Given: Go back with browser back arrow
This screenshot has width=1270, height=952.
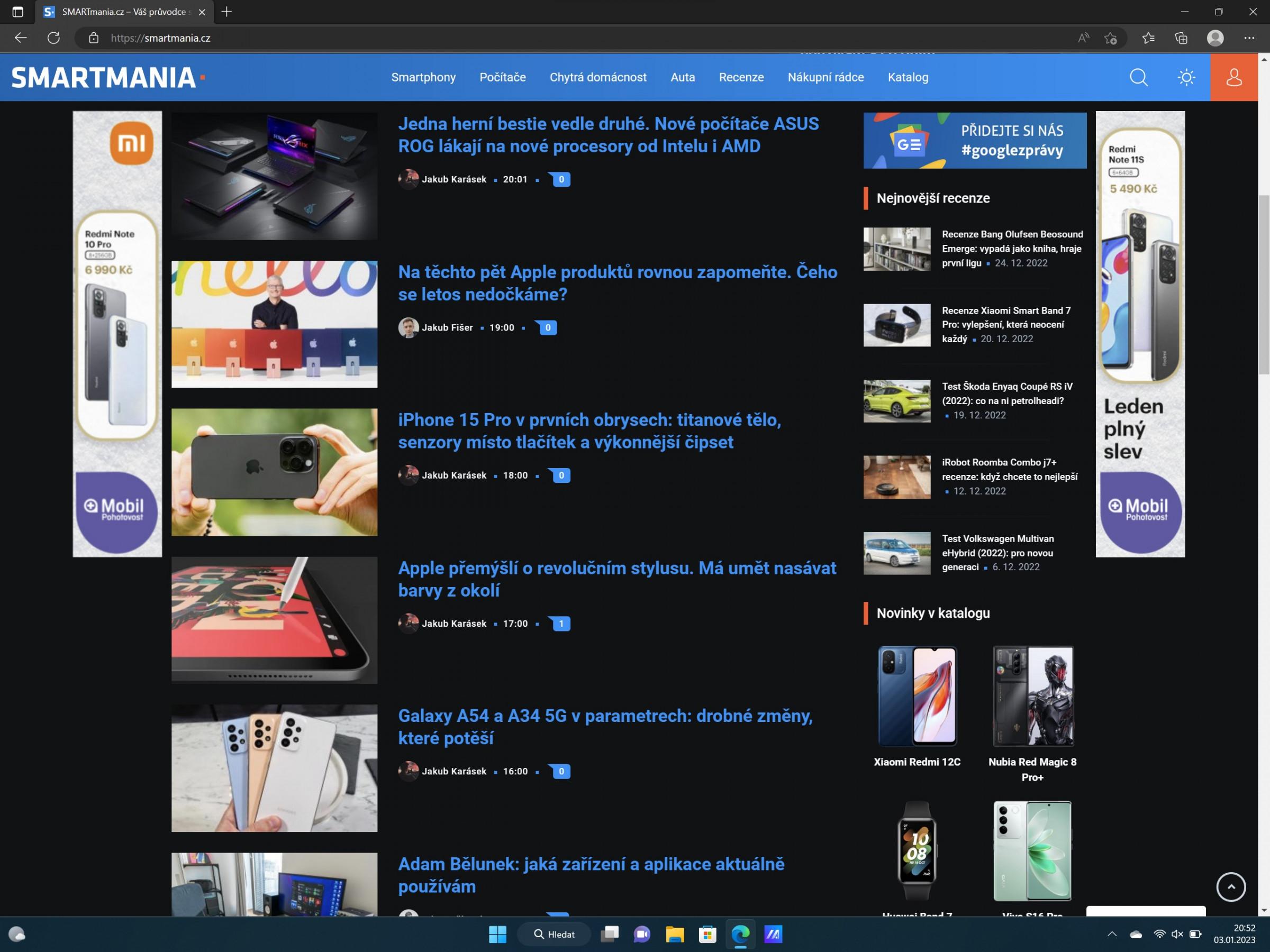Looking at the screenshot, I should [21, 38].
